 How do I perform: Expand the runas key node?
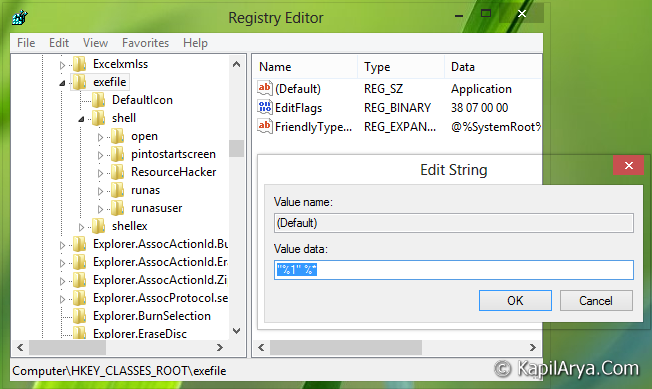pos(100,191)
